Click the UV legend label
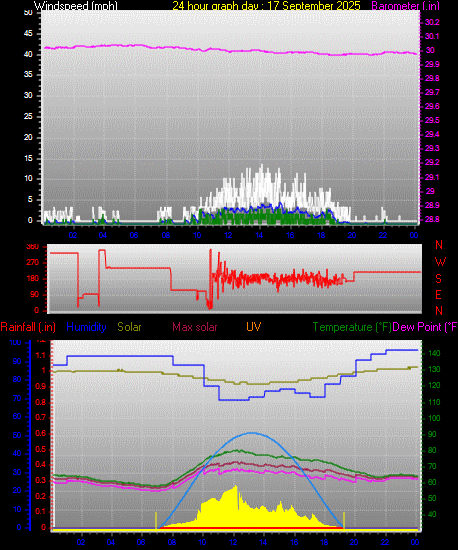Viewport: 458px width, 550px height. tap(254, 327)
